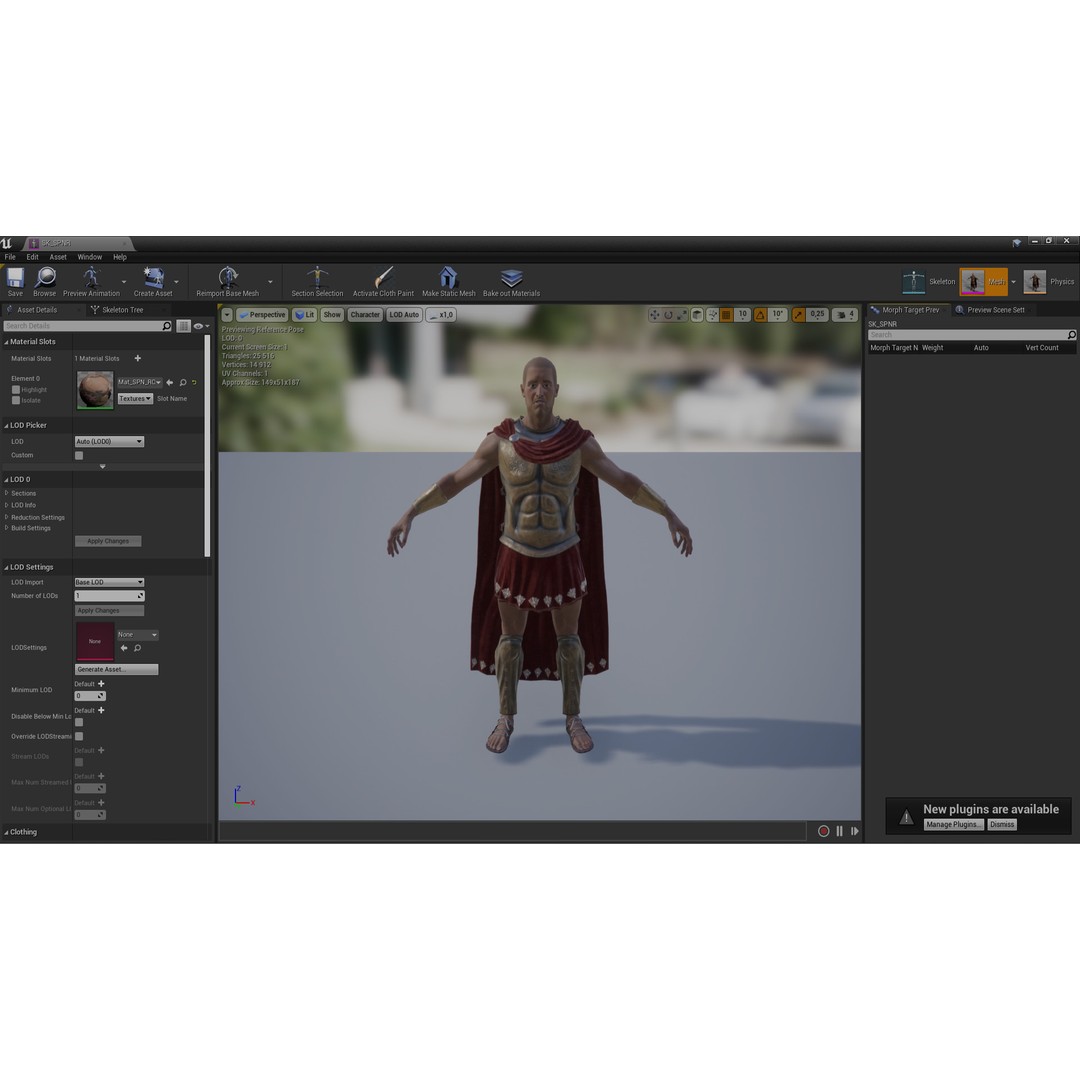Click LODSettings None thumbnail swatch
This screenshot has height=1080, width=1080.
95,641
